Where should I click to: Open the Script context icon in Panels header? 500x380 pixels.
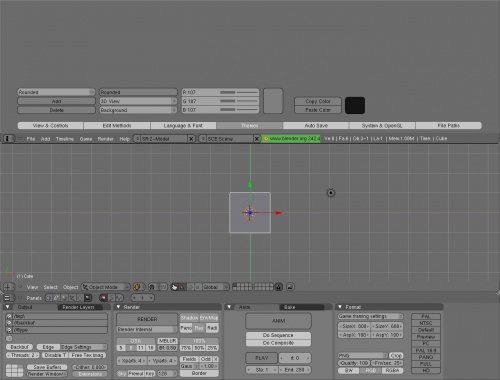(57, 298)
